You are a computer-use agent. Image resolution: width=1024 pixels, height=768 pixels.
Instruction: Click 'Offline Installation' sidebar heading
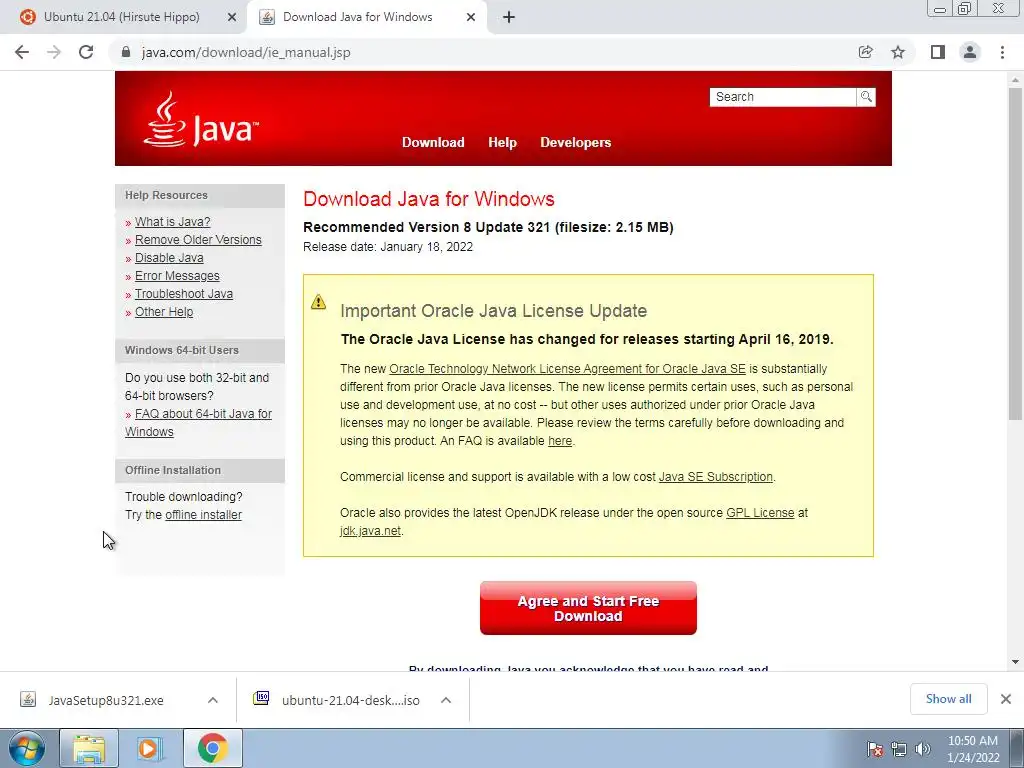click(x=172, y=470)
